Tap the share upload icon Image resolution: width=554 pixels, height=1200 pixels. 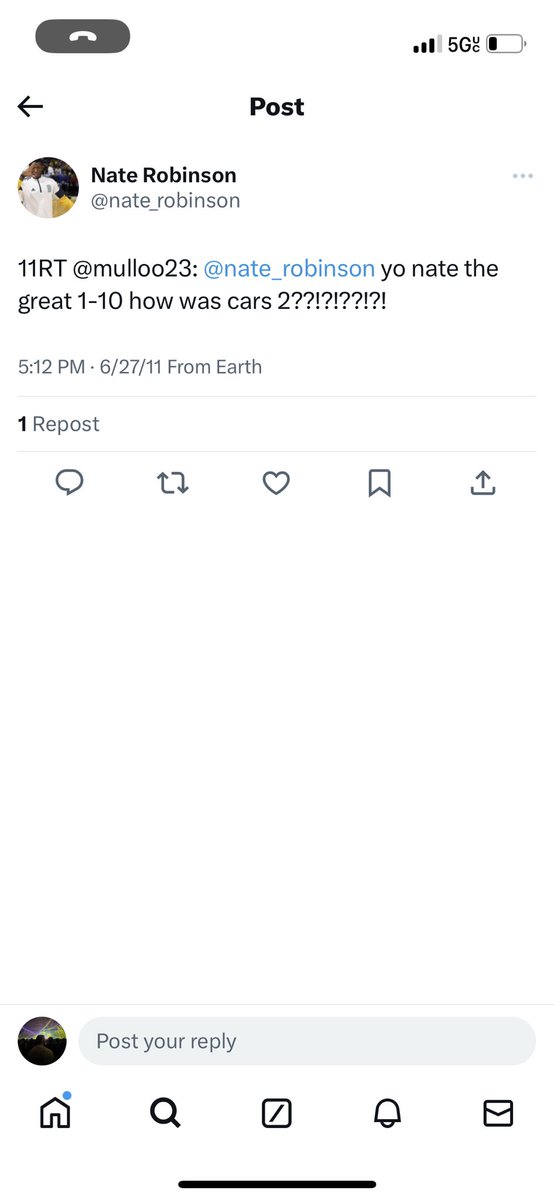[x=483, y=484]
